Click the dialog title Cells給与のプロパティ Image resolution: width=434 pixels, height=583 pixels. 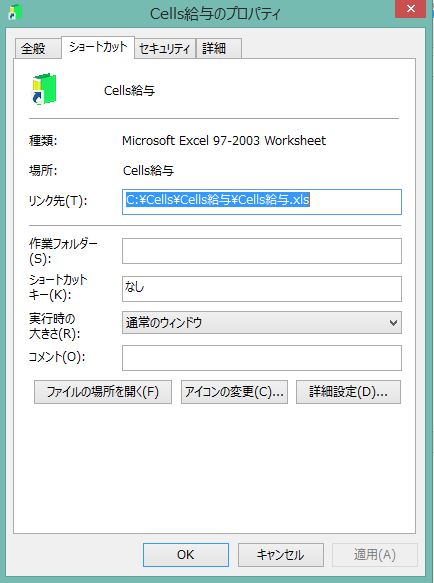point(215,13)
